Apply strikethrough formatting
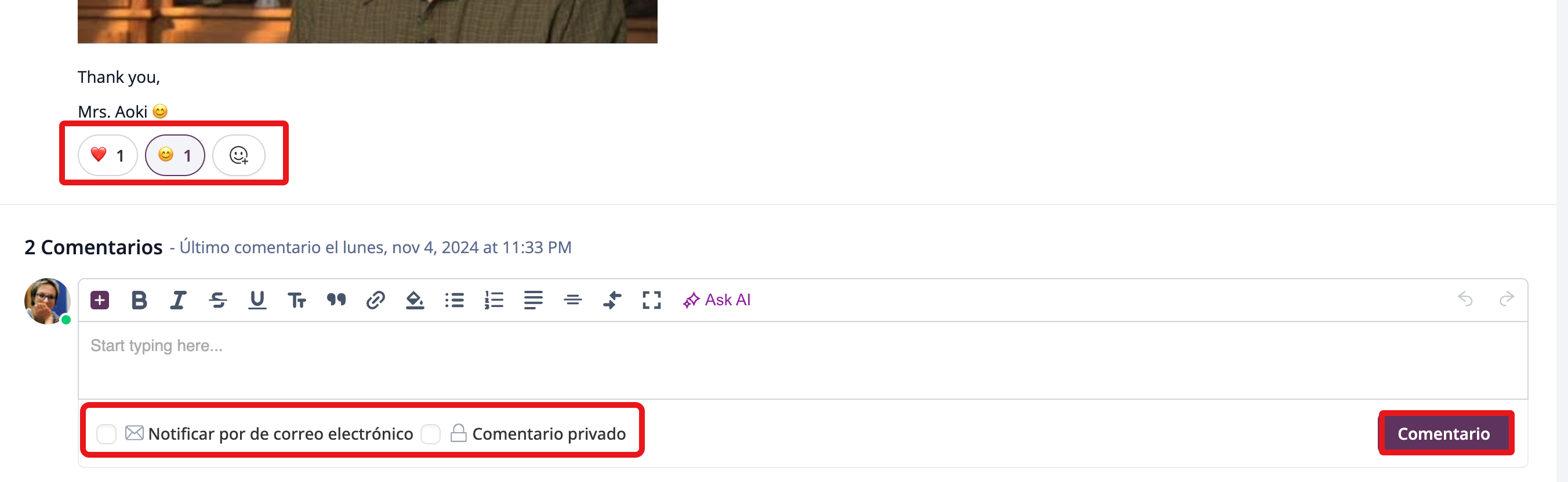 pos(218,300)
